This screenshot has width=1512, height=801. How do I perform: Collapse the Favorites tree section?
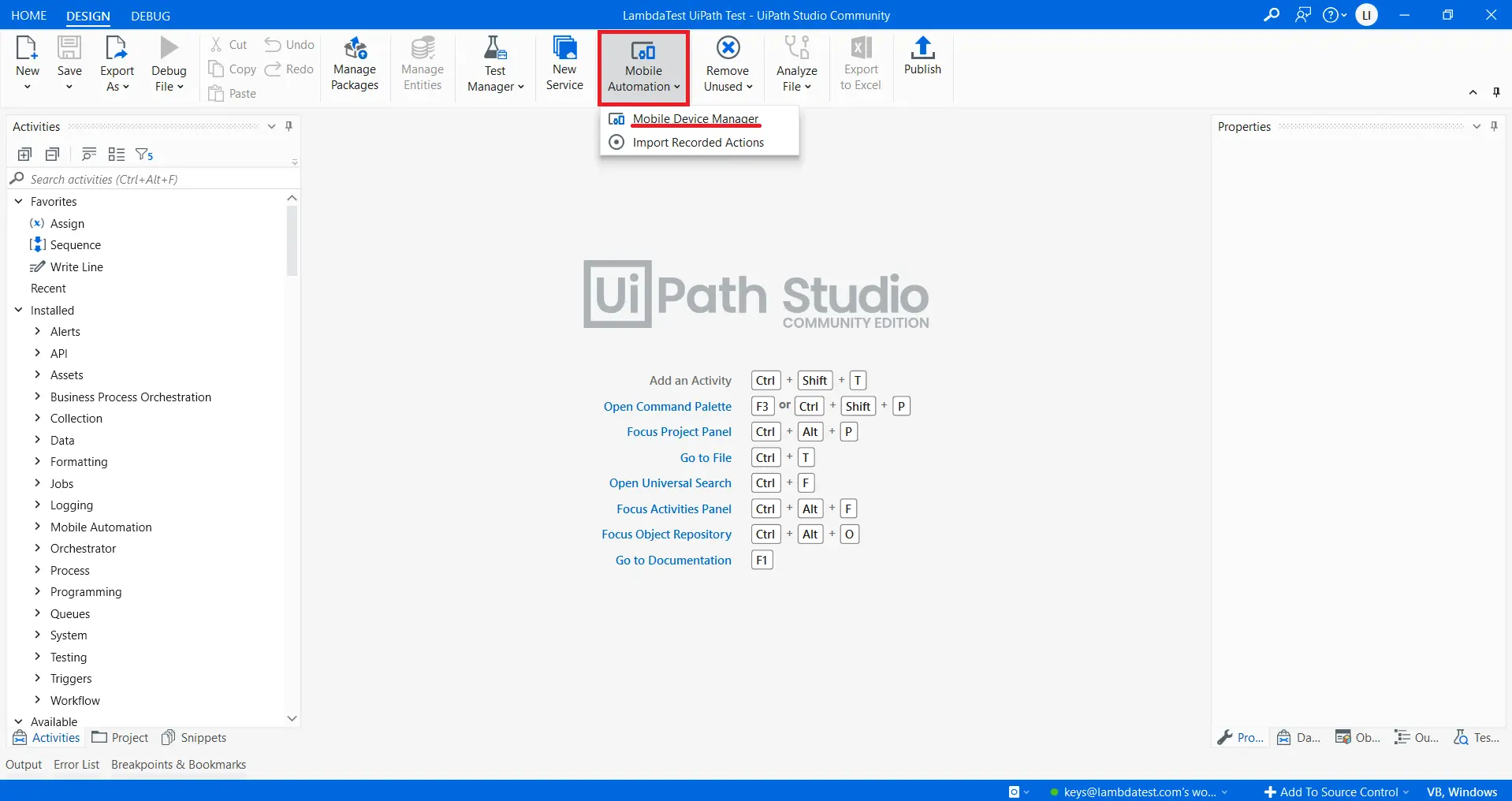(x=19, y=202)
